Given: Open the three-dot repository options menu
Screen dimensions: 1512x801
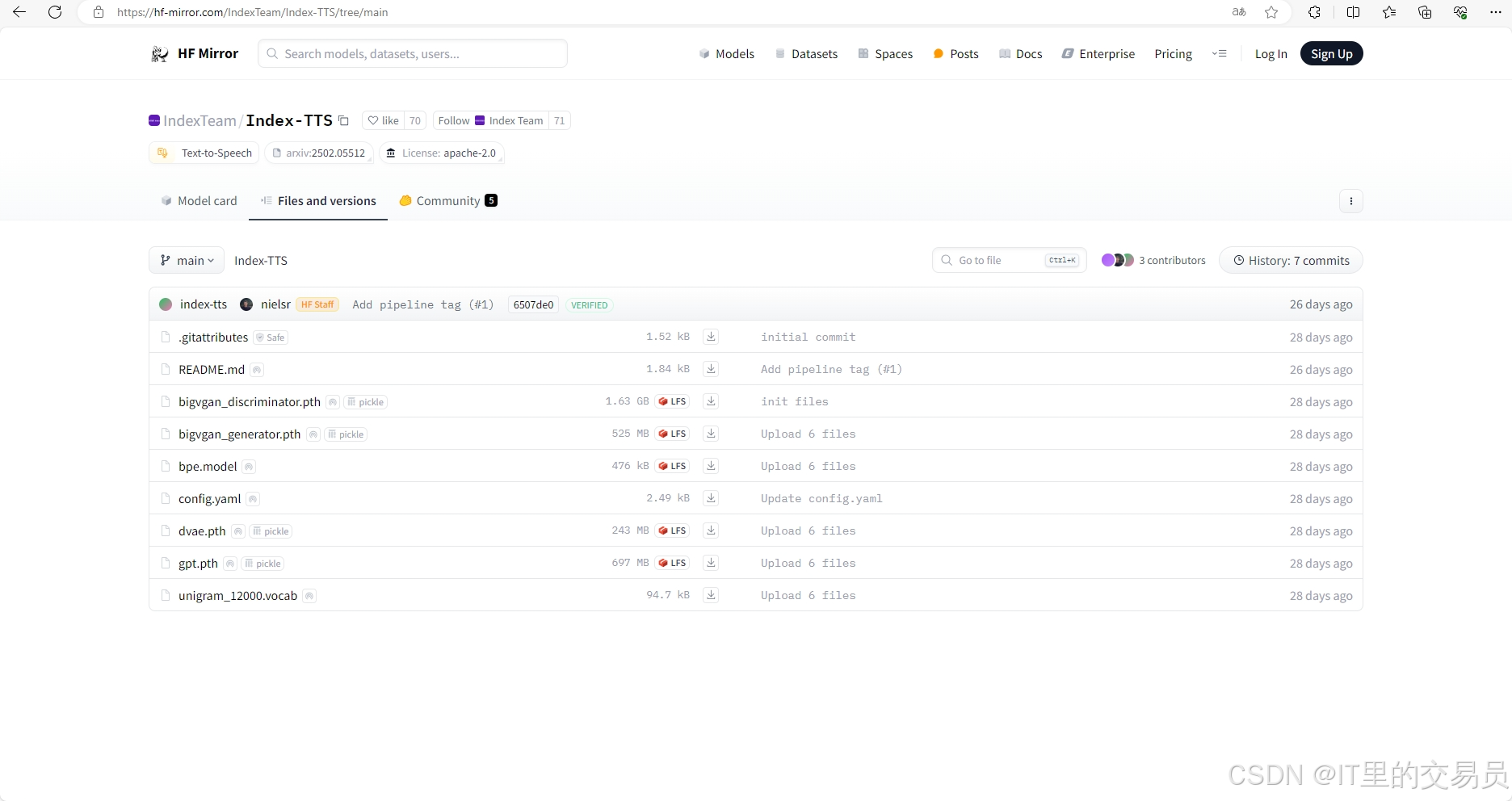Looking at the screenshot, I should (x=1350, y=201).
